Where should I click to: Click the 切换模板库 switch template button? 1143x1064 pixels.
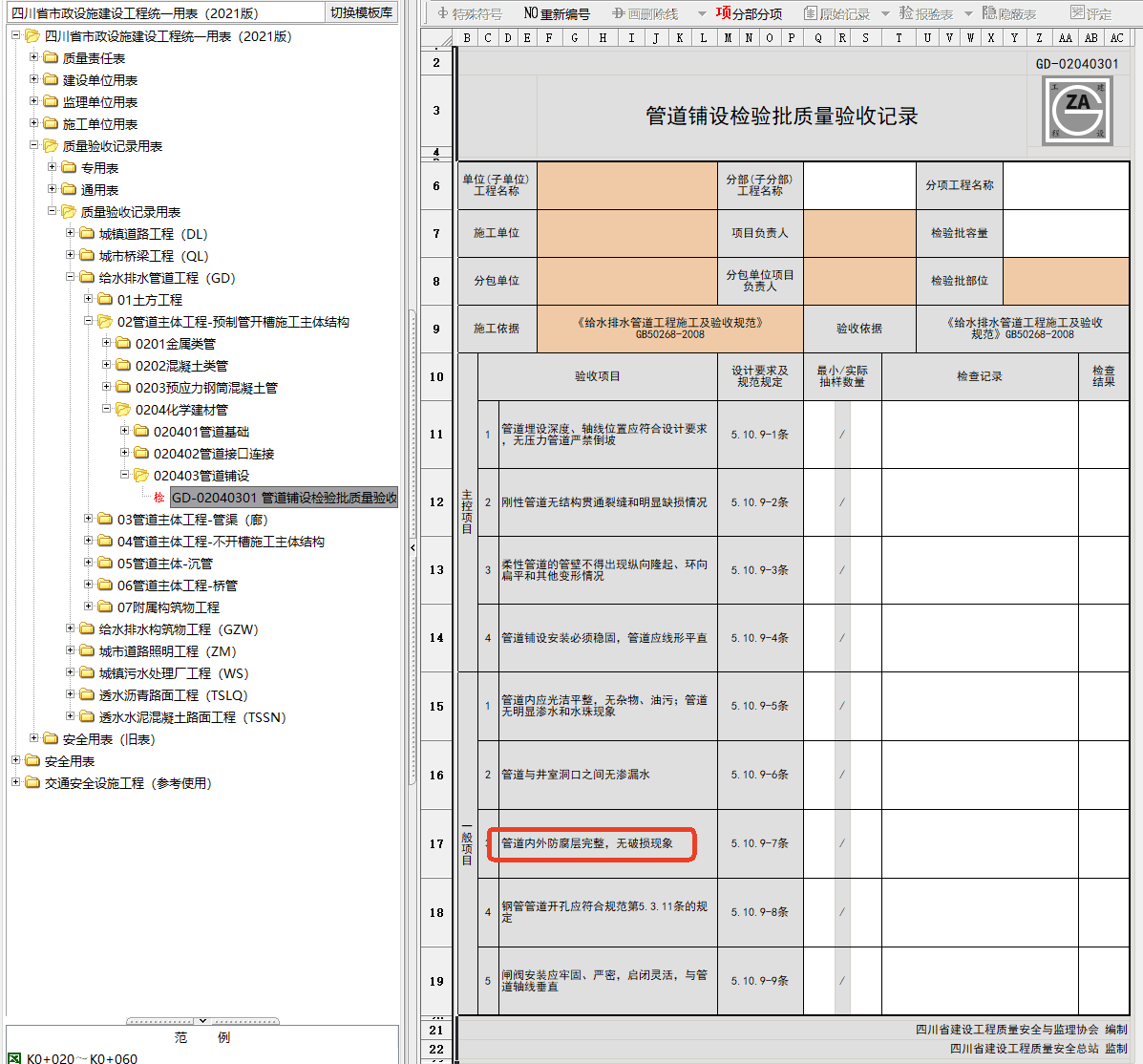361,12
